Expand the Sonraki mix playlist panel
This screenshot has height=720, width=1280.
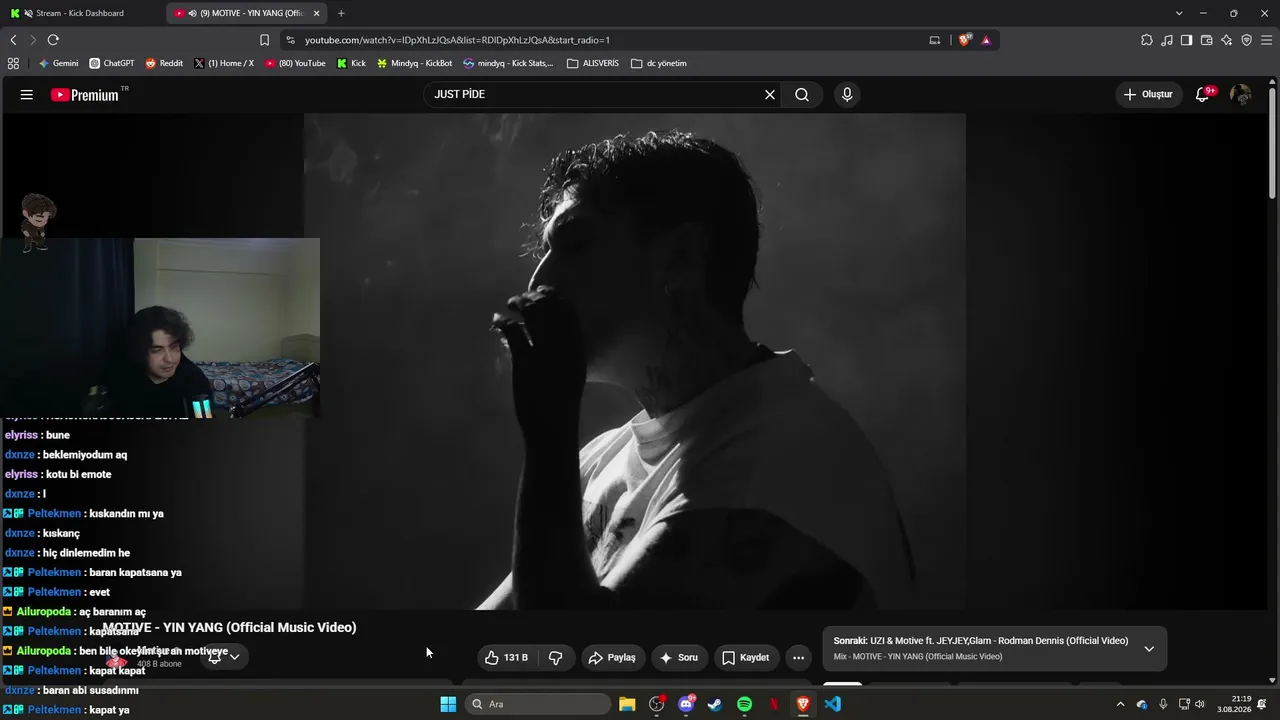tap(1149, 649)
